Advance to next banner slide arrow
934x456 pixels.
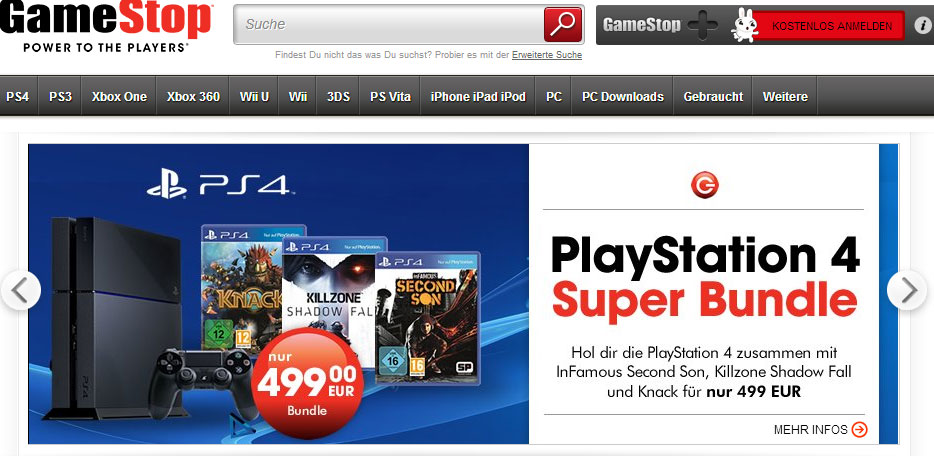pos(907,290)
